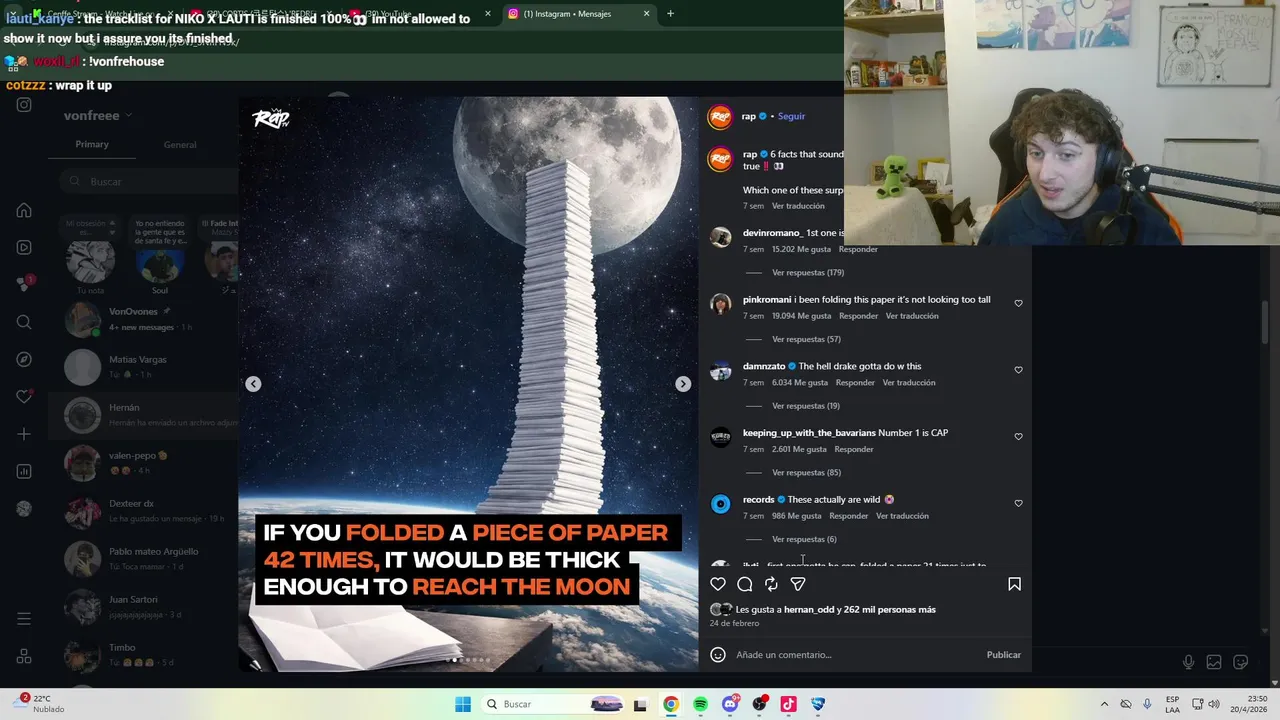
Task: Show hidden system tray icons
Action: point(1104,704)
